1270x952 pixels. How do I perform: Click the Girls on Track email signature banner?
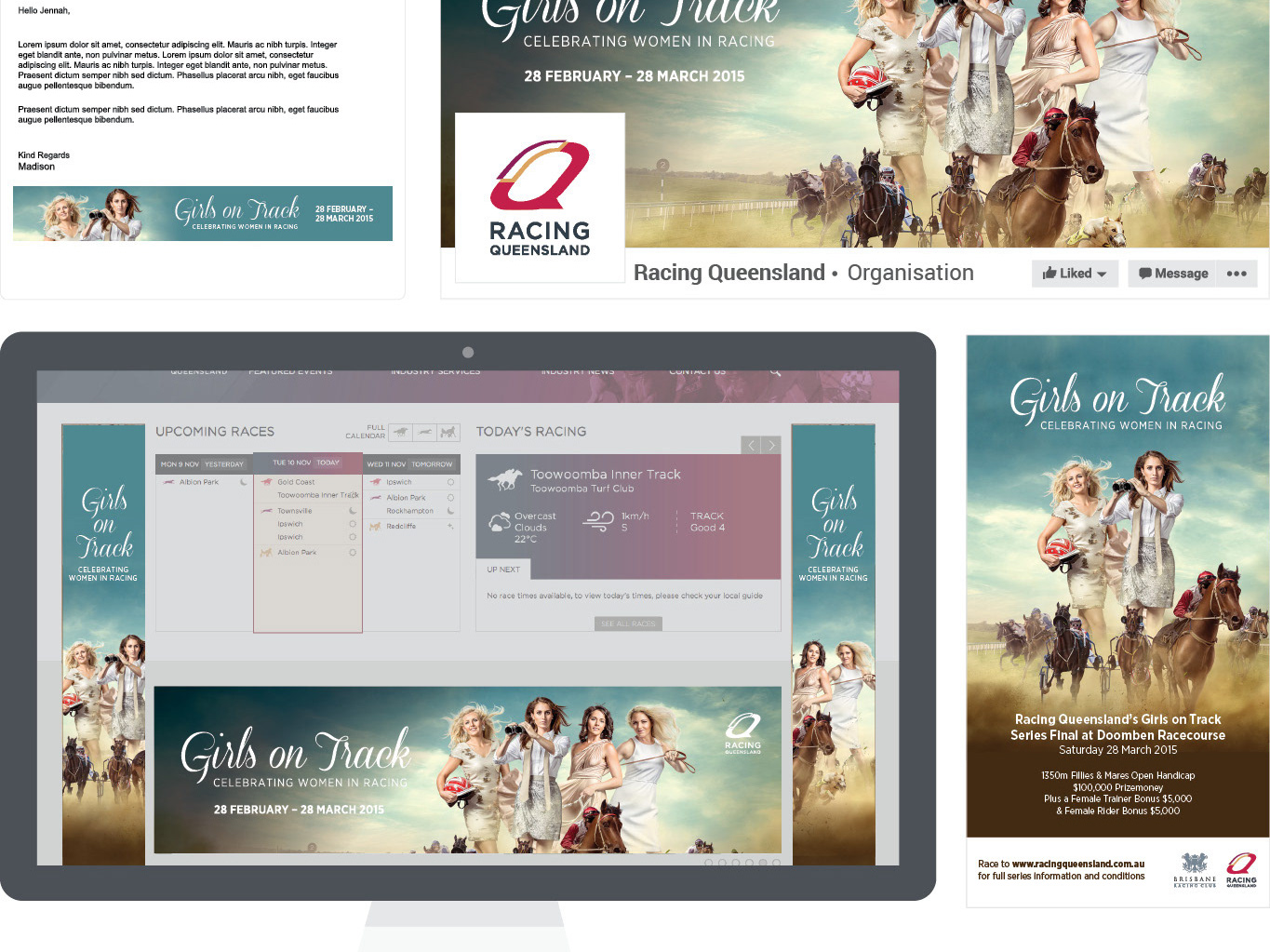203,214
